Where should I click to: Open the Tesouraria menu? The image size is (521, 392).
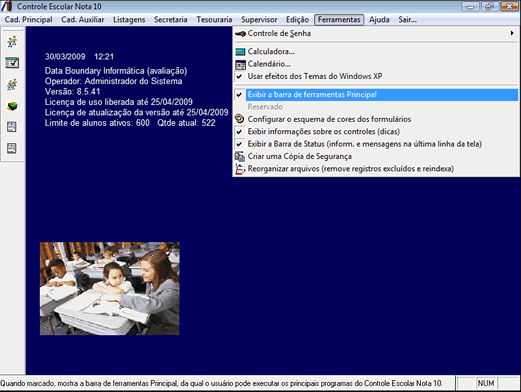(214, 20)
